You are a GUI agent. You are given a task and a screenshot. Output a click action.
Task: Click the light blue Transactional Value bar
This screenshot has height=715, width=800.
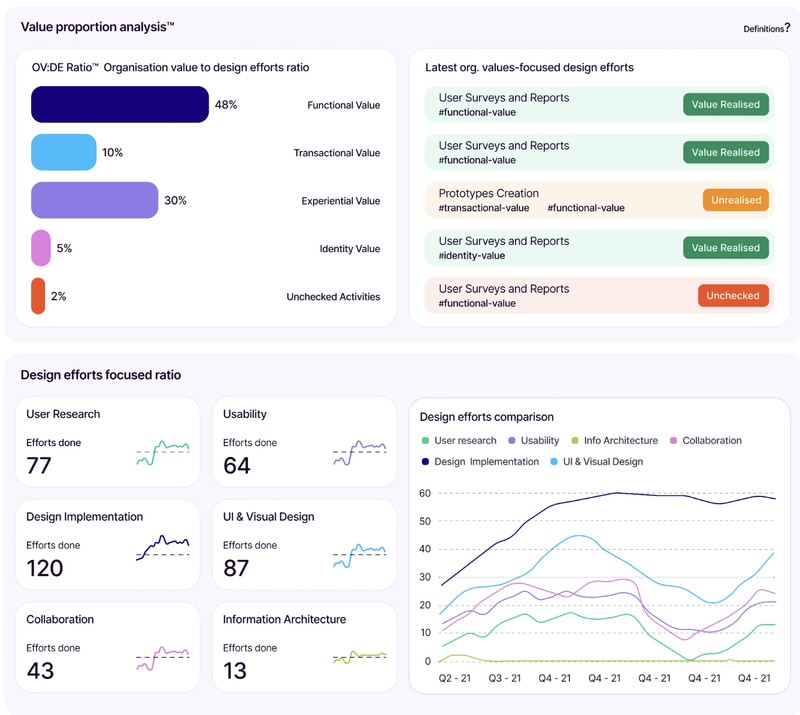click(63, 153)
